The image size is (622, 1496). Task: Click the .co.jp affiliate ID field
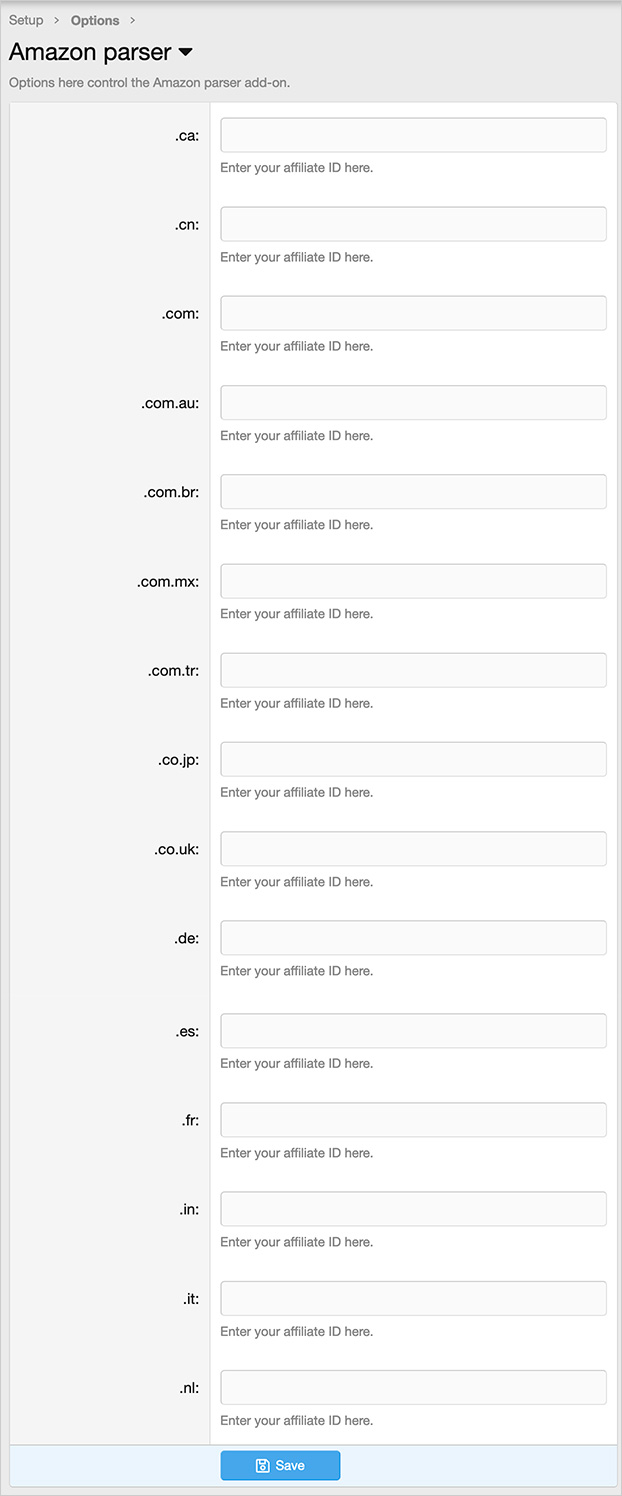tap(413, 759)
